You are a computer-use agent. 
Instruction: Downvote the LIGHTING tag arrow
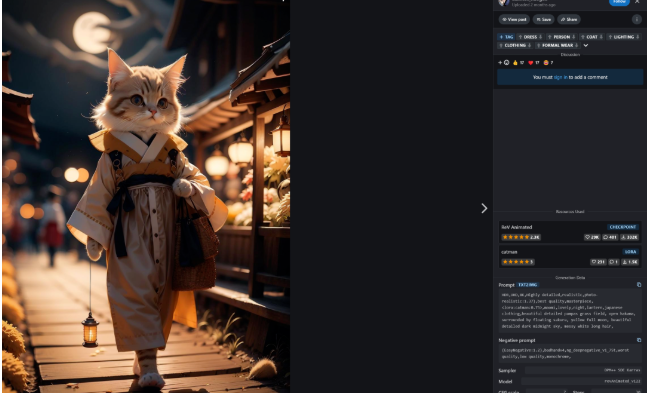[637, 37]
